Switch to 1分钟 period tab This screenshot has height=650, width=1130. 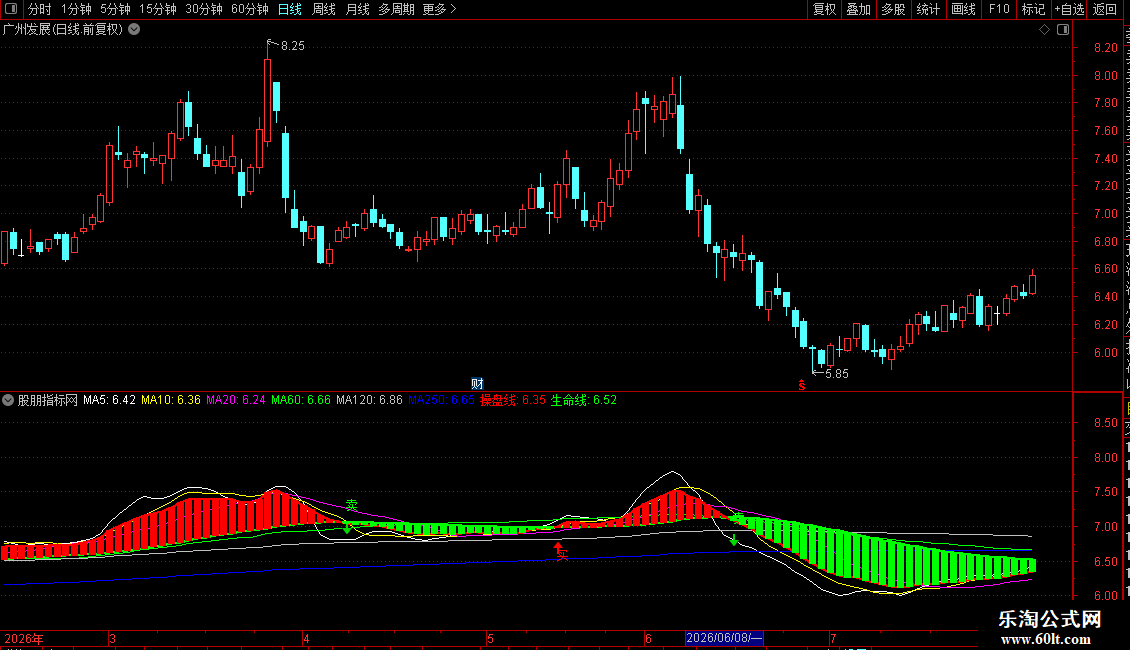tap(76, 9)
